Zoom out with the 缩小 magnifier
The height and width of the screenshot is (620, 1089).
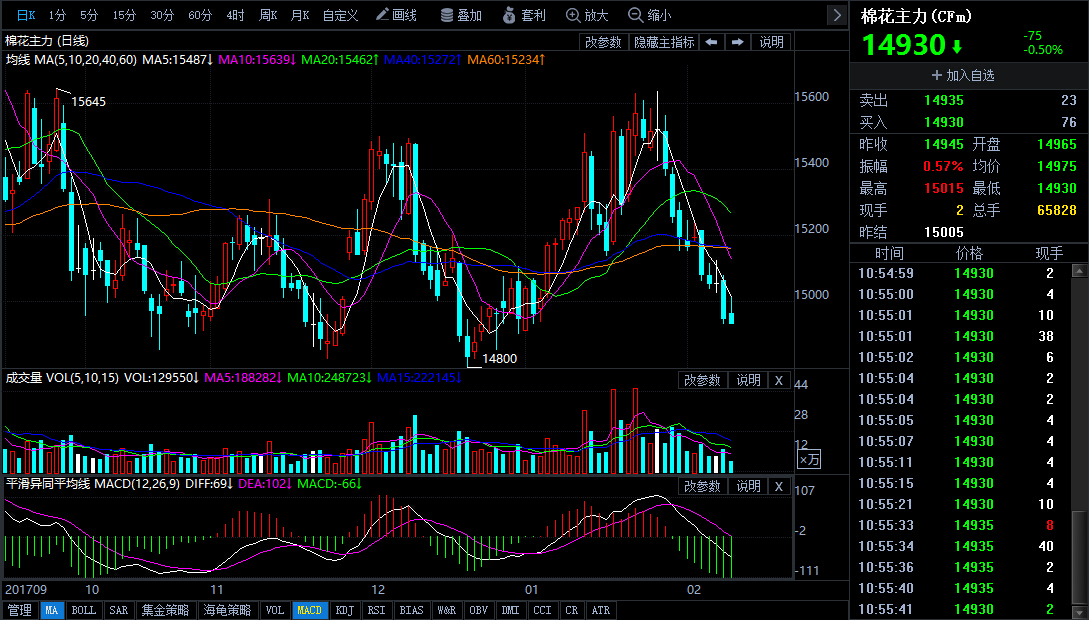click(649, 15)
